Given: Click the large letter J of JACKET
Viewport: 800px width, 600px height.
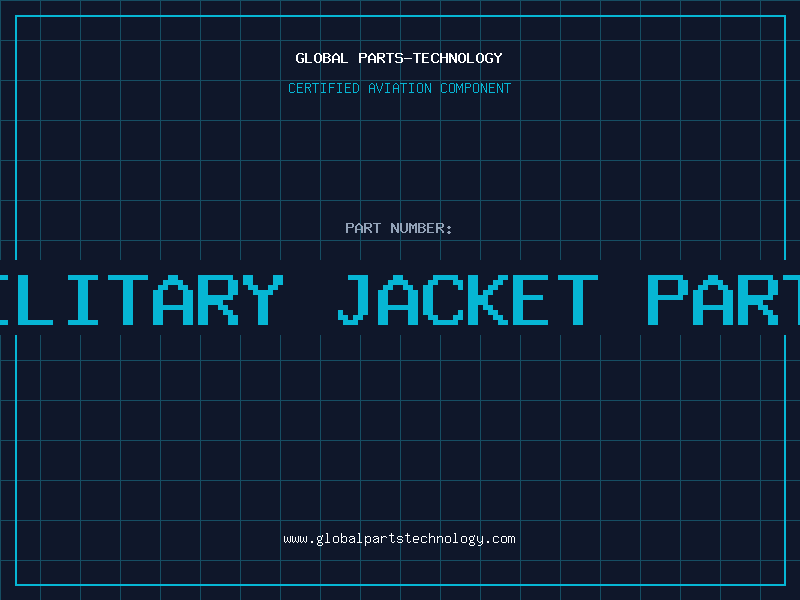Looking at the screenshot, I should point(354,299).
